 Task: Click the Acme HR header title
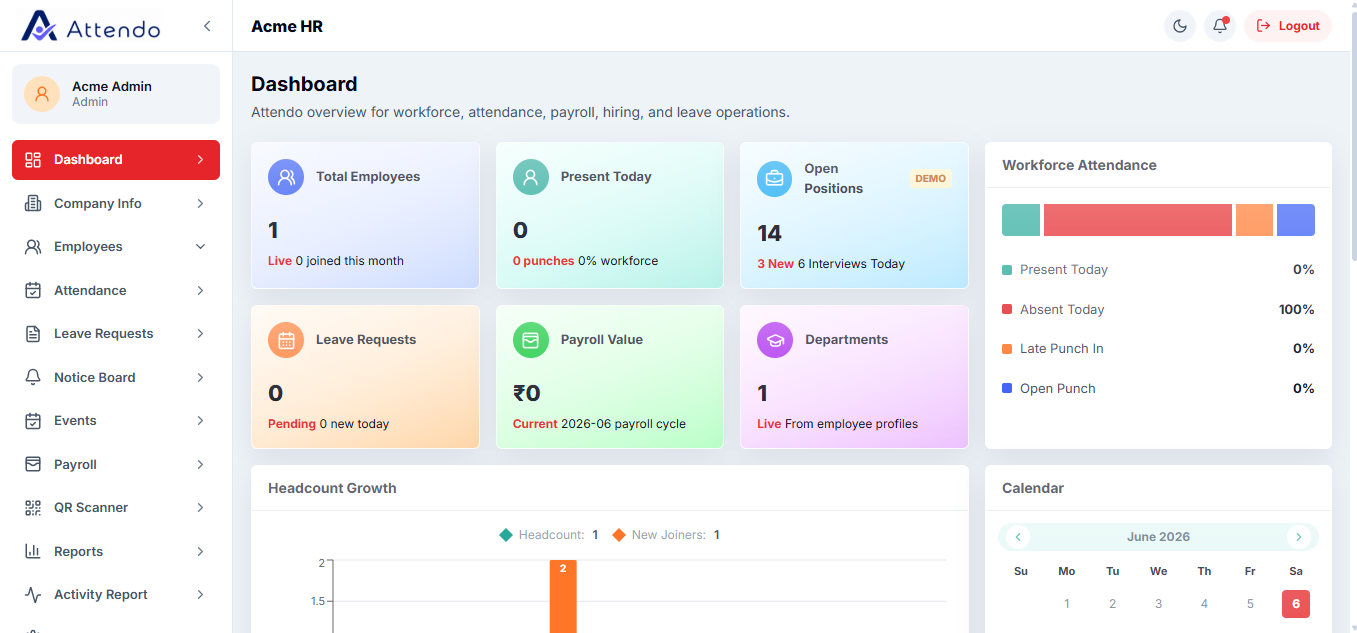tap(287, 26)
